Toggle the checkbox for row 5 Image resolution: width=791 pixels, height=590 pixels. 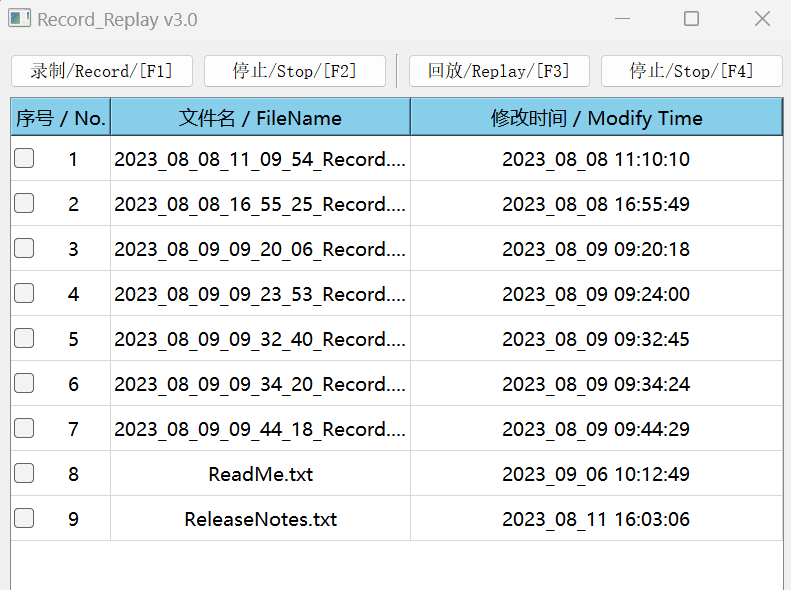24,338
